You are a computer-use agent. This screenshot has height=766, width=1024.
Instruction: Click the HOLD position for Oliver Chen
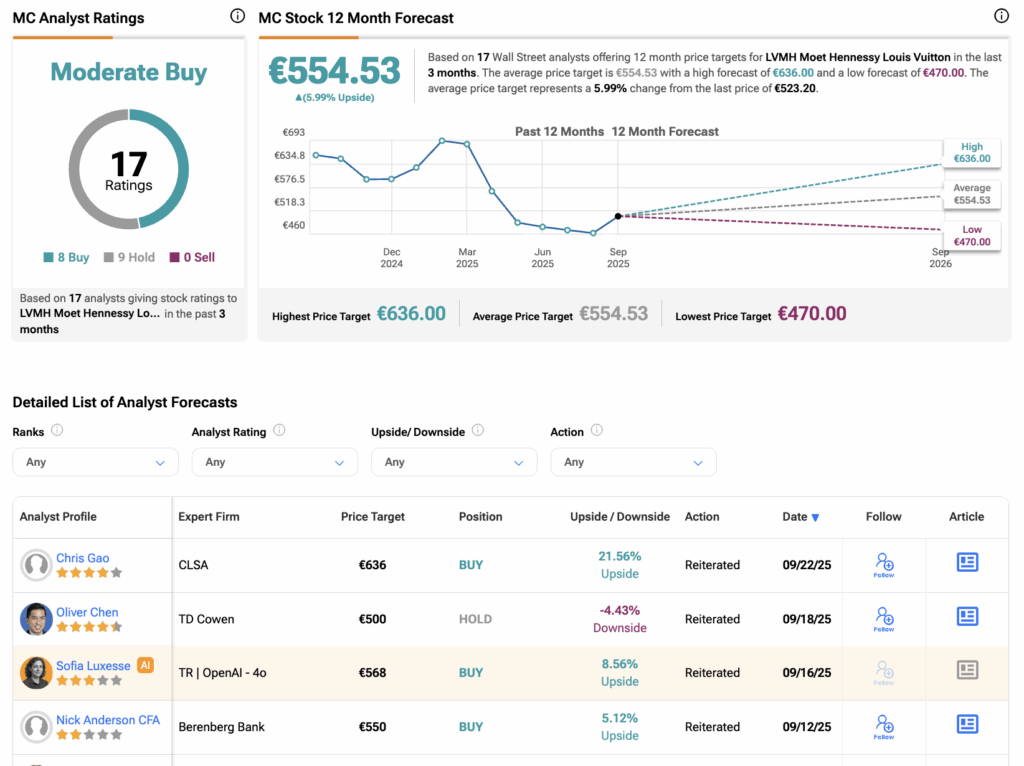pyautogui.click(x=475, y=619)
